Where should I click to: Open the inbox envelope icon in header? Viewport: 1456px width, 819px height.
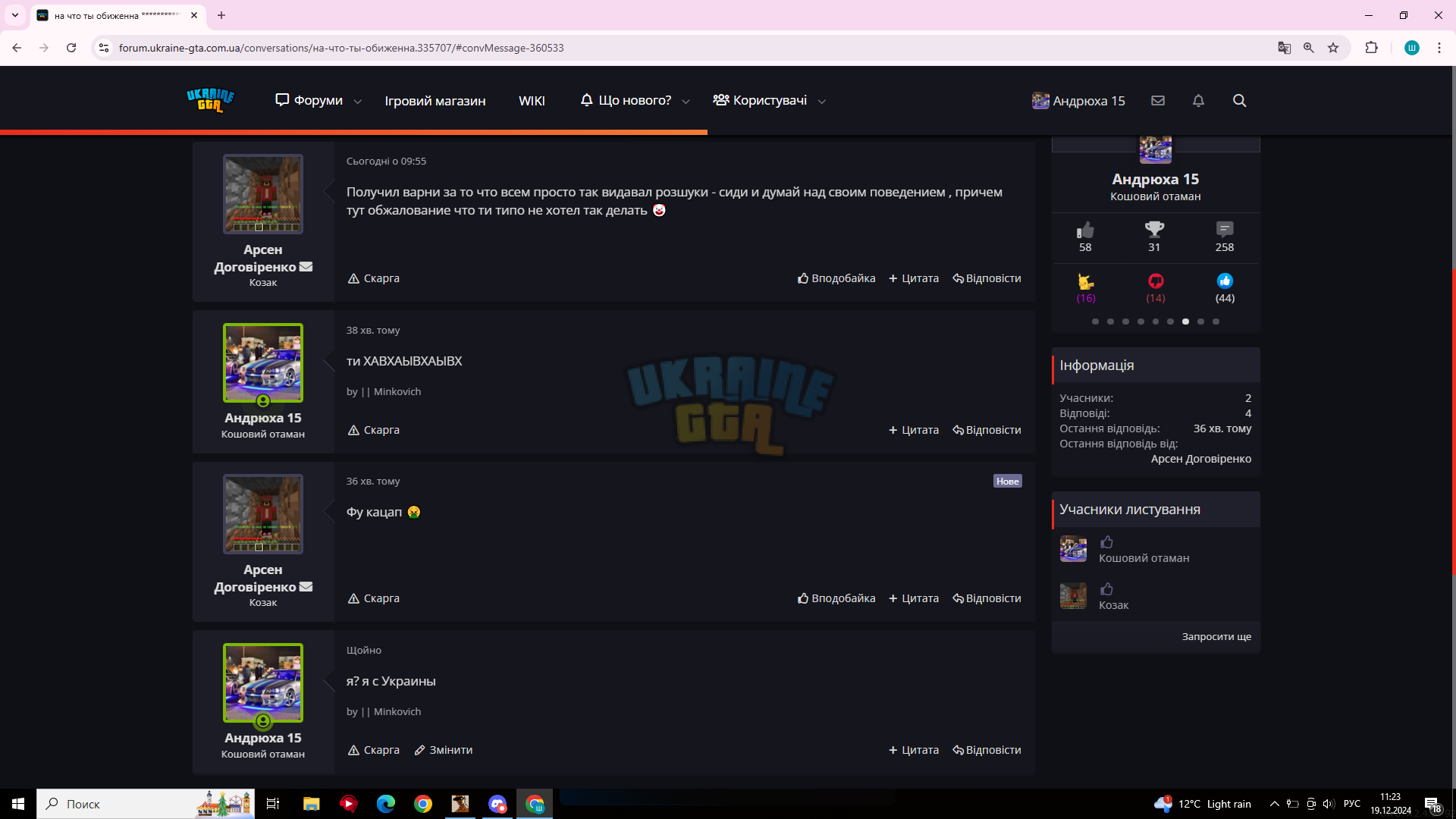pos(1158,100)
